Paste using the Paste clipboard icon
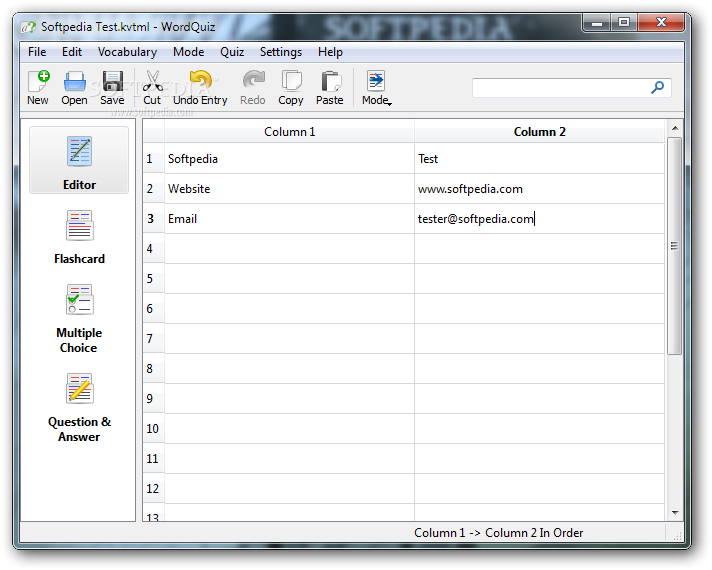This screenshot has height=570, width=712. pyautogui.click(x=330, y=88)
